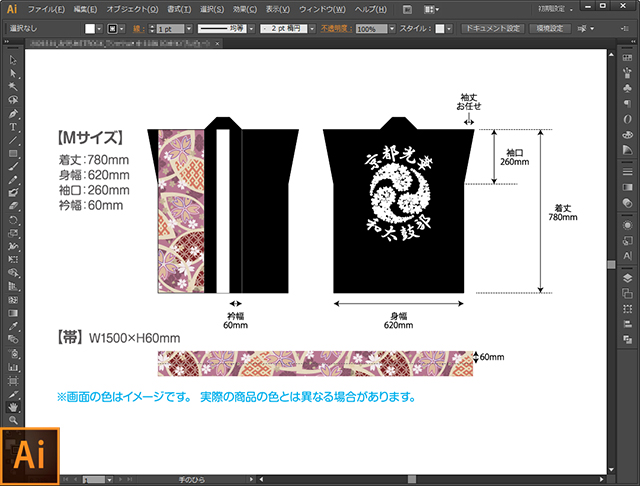Open the 初期設定 workspace switcher
The image size is (640, 486).
pyautogui.click(x=556, y=9)
